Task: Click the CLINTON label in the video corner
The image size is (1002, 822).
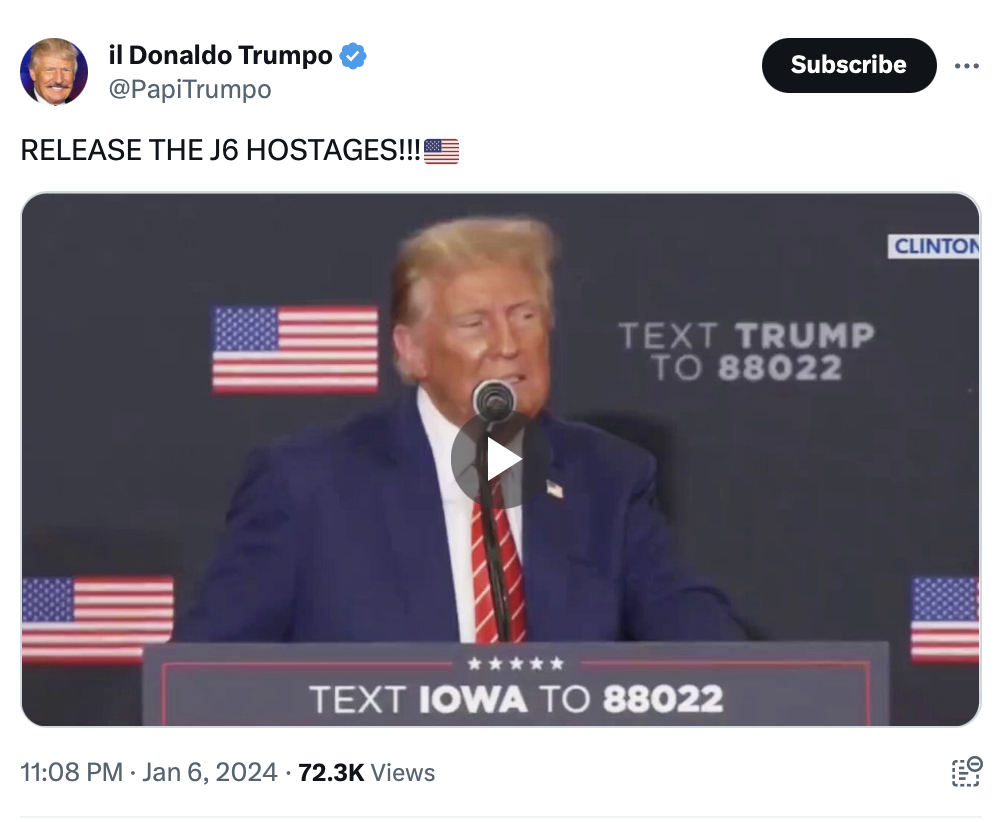Action: pos(934,246)
